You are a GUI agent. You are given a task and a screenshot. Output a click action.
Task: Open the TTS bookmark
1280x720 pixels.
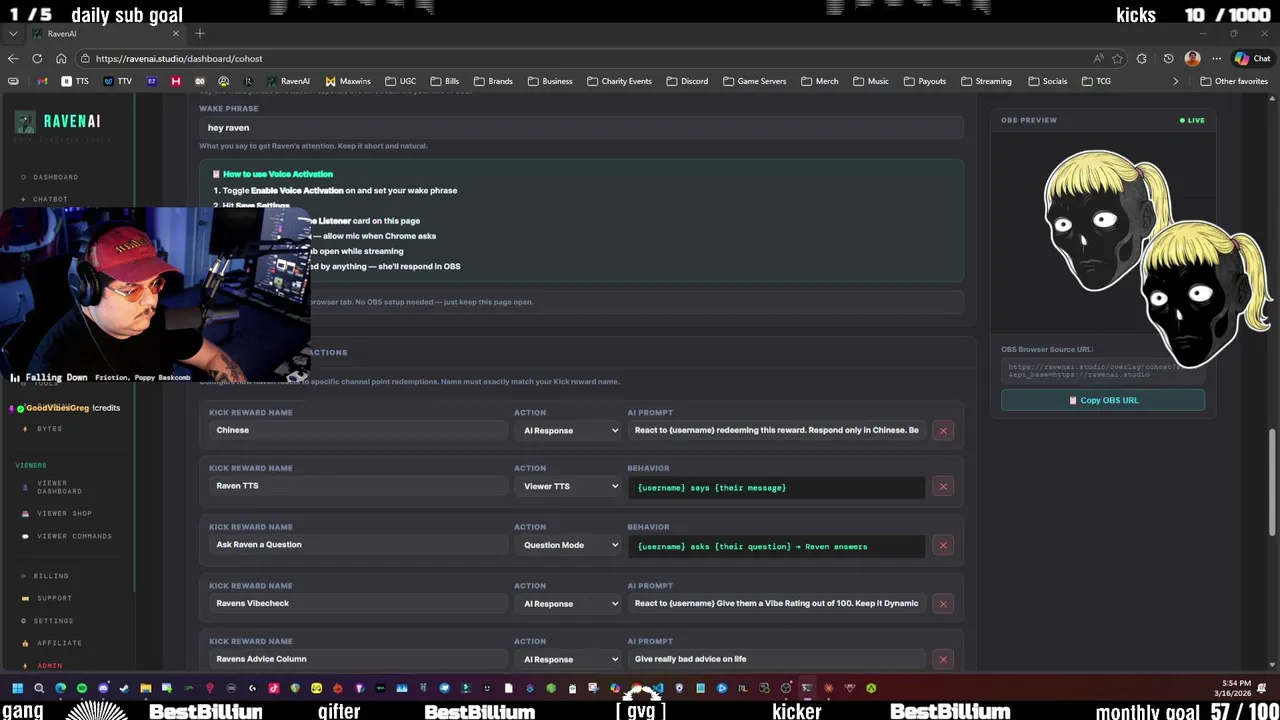75,81
